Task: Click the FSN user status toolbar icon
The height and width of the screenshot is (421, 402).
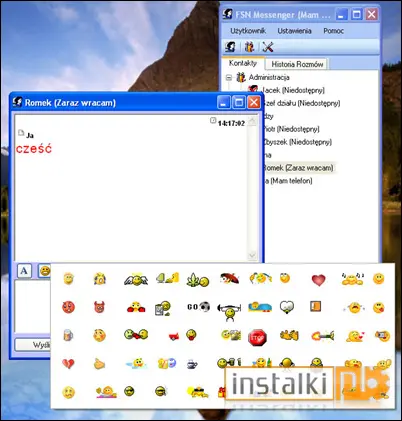Action: point(230,47)
